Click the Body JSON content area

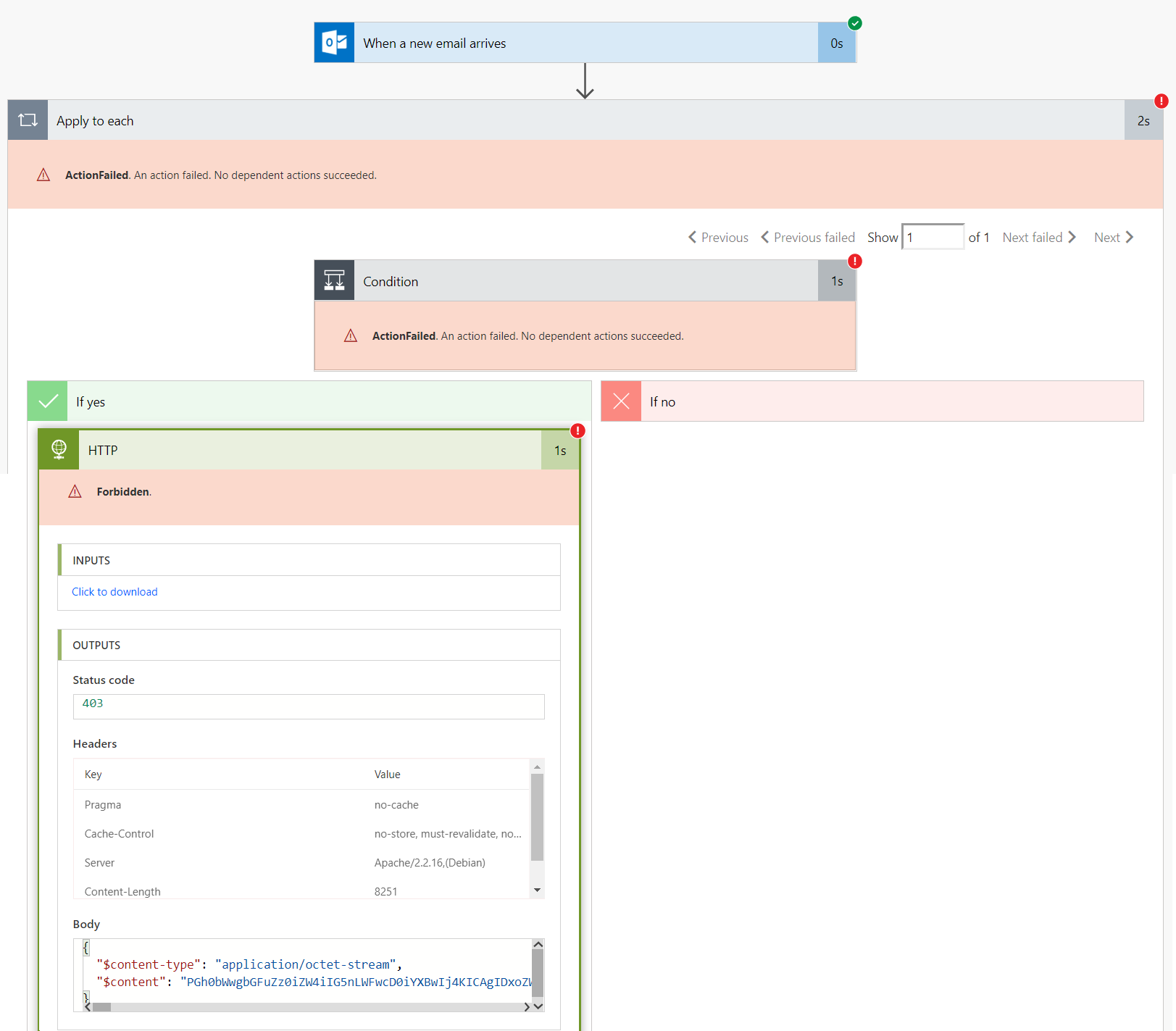(x=303, y=971)
